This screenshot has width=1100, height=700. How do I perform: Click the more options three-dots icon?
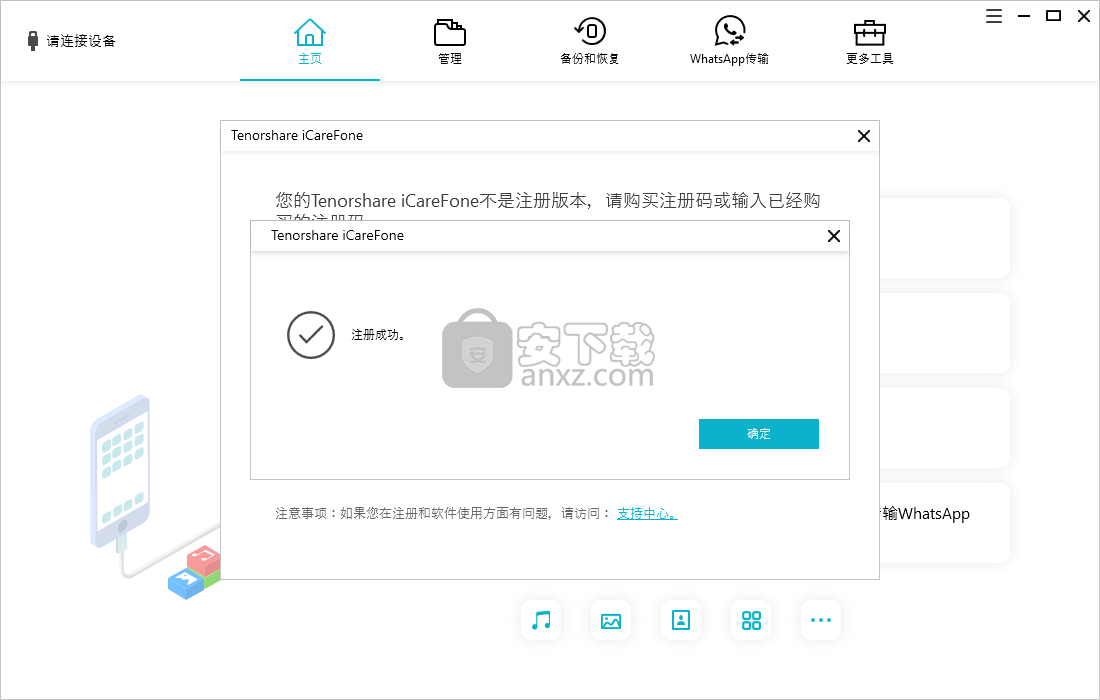tap(821, 620)
